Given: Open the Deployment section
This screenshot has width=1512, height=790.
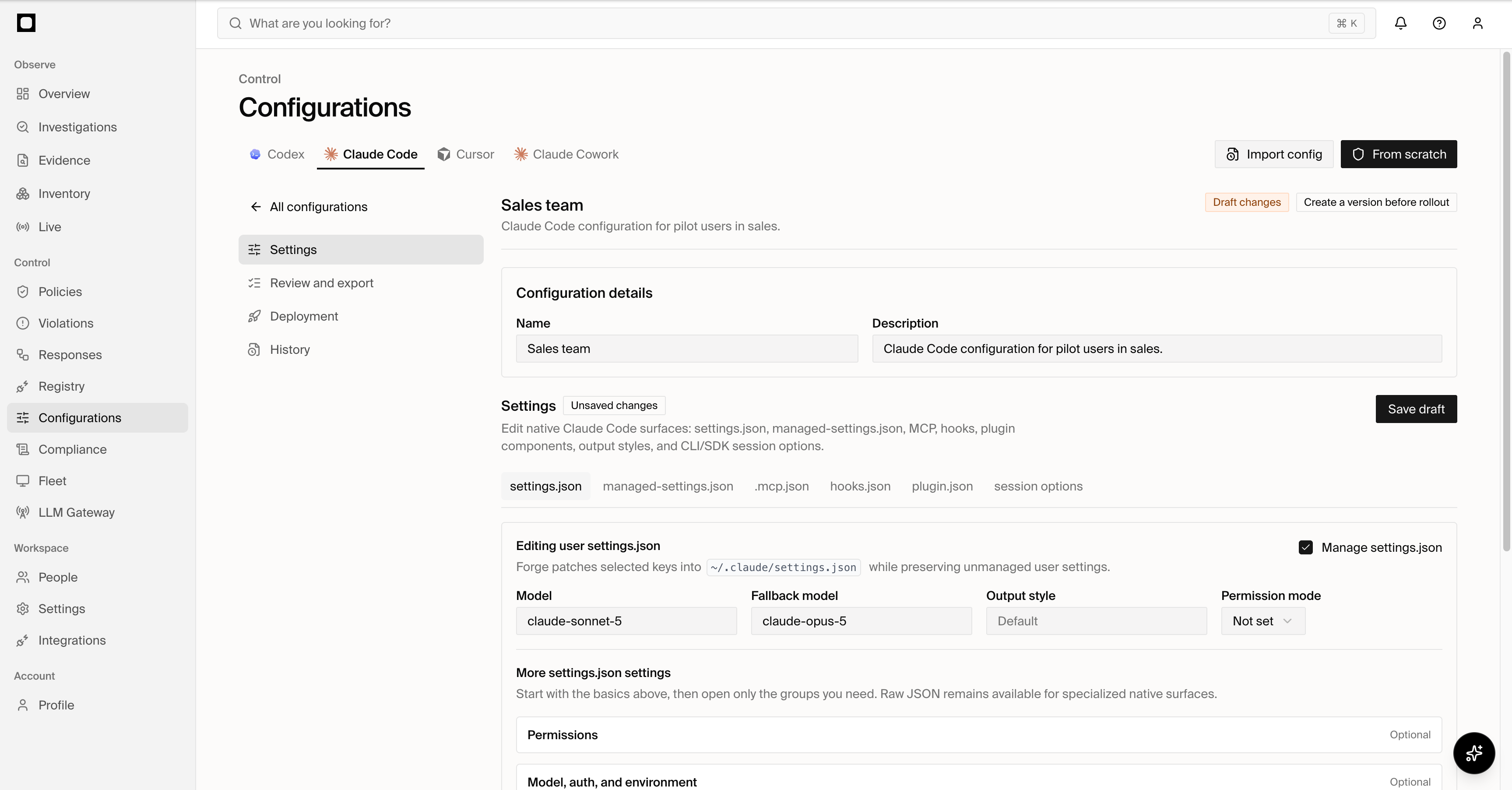Looking at the screenshot, I should pyautogui.click(x=360, y=316).
